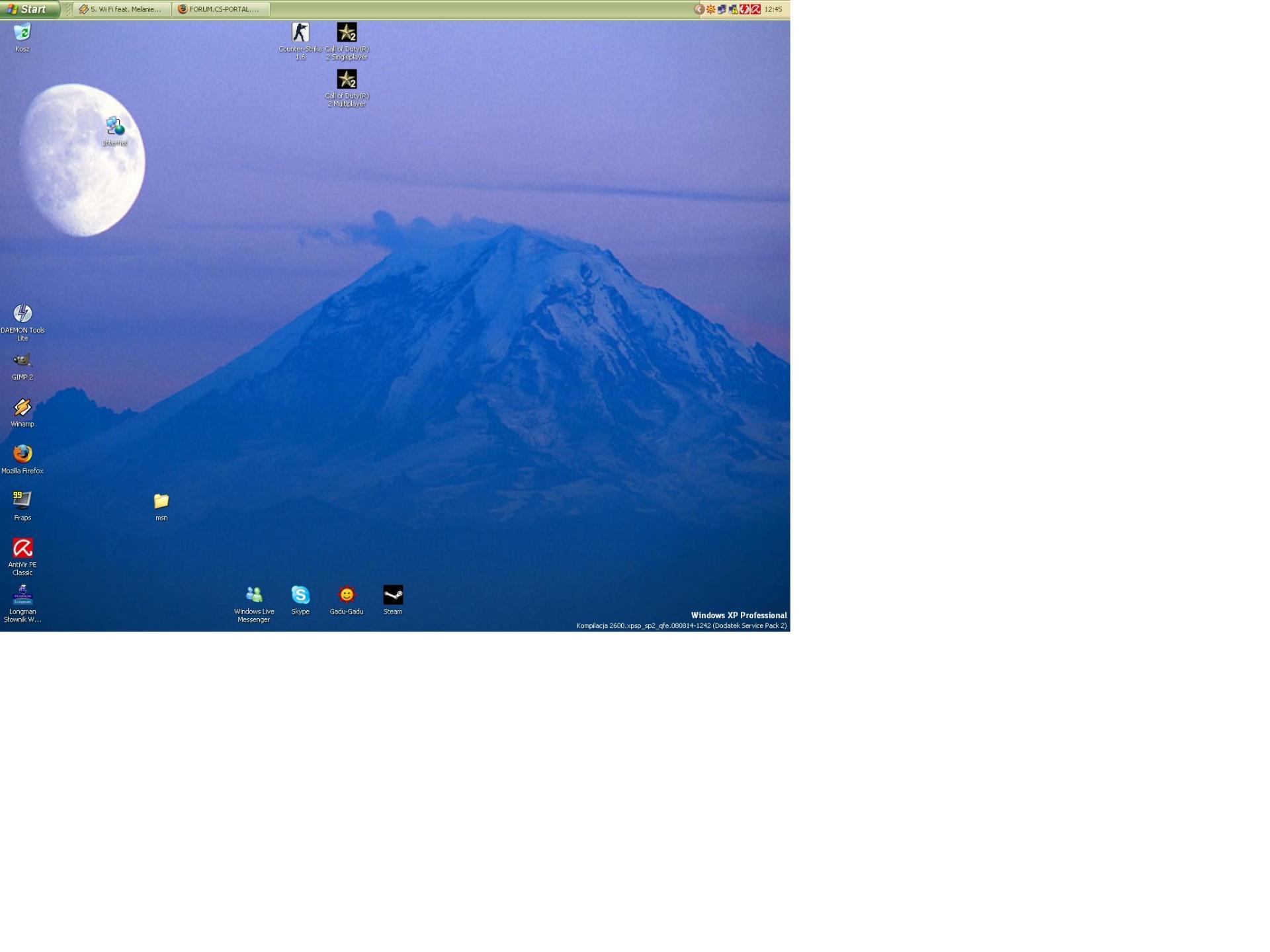This screenshot has height=952, width=1270.
Task: Click AntiVir update icon in system tray
Action: [745, 9]
